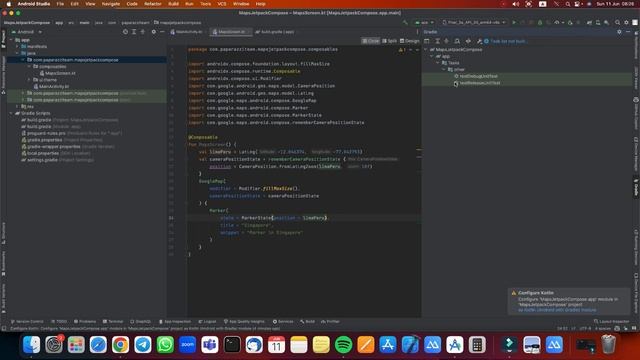Select testDebugUnitTest Gradle task

click(478, 76)
